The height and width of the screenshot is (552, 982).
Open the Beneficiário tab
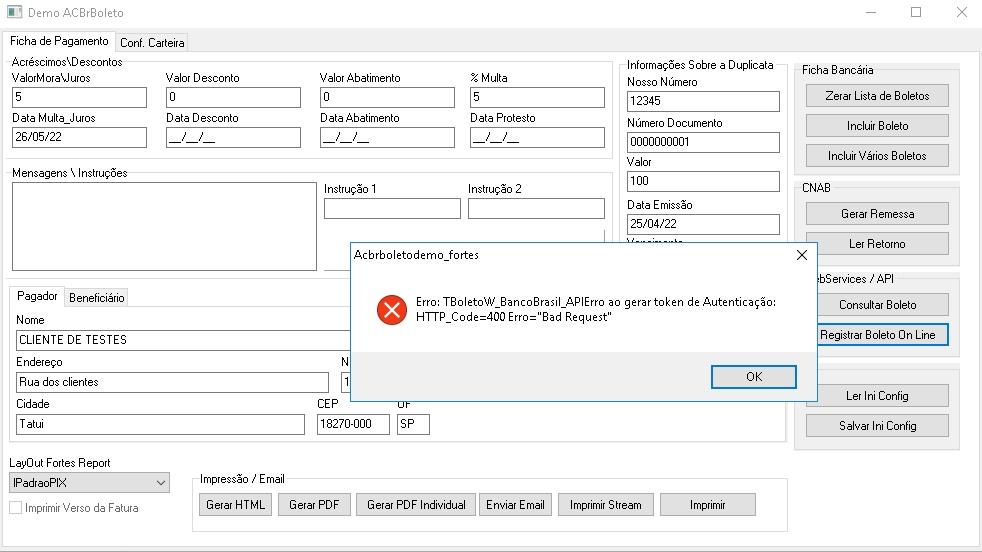tap(96, 298)
